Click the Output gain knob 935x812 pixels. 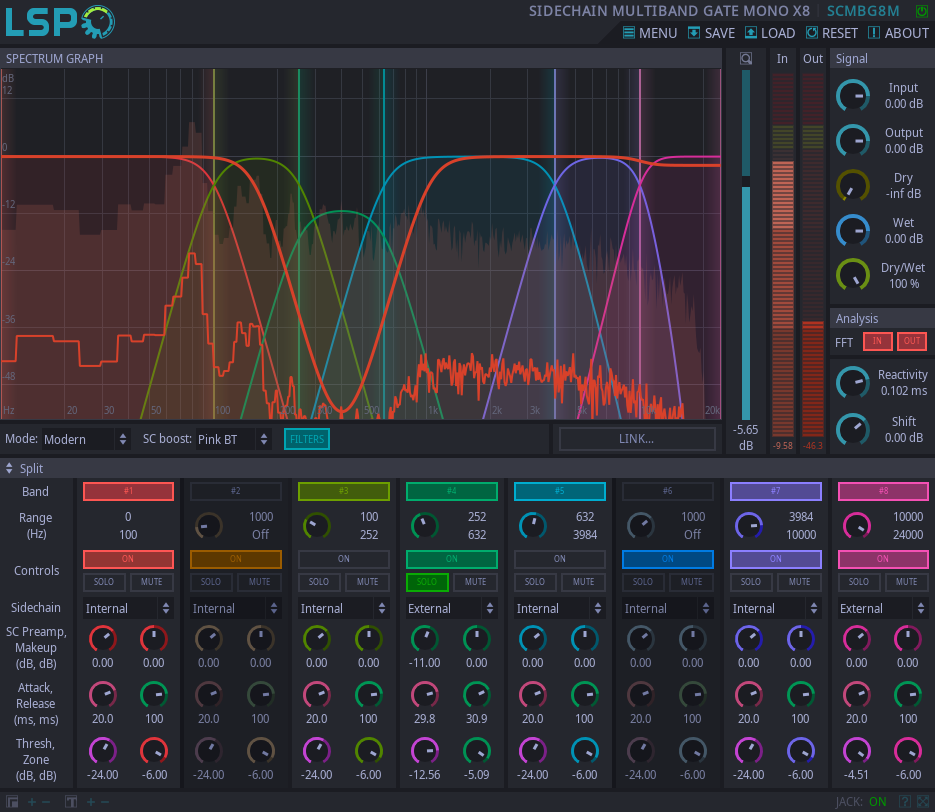tap(853, 141)
